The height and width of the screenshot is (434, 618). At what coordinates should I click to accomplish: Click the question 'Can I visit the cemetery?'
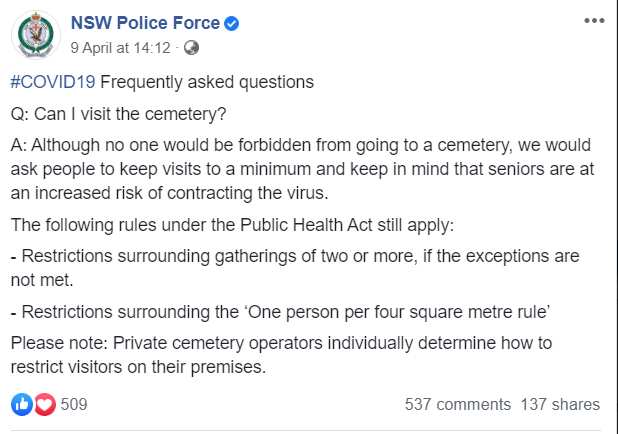(x=119, y=112)
